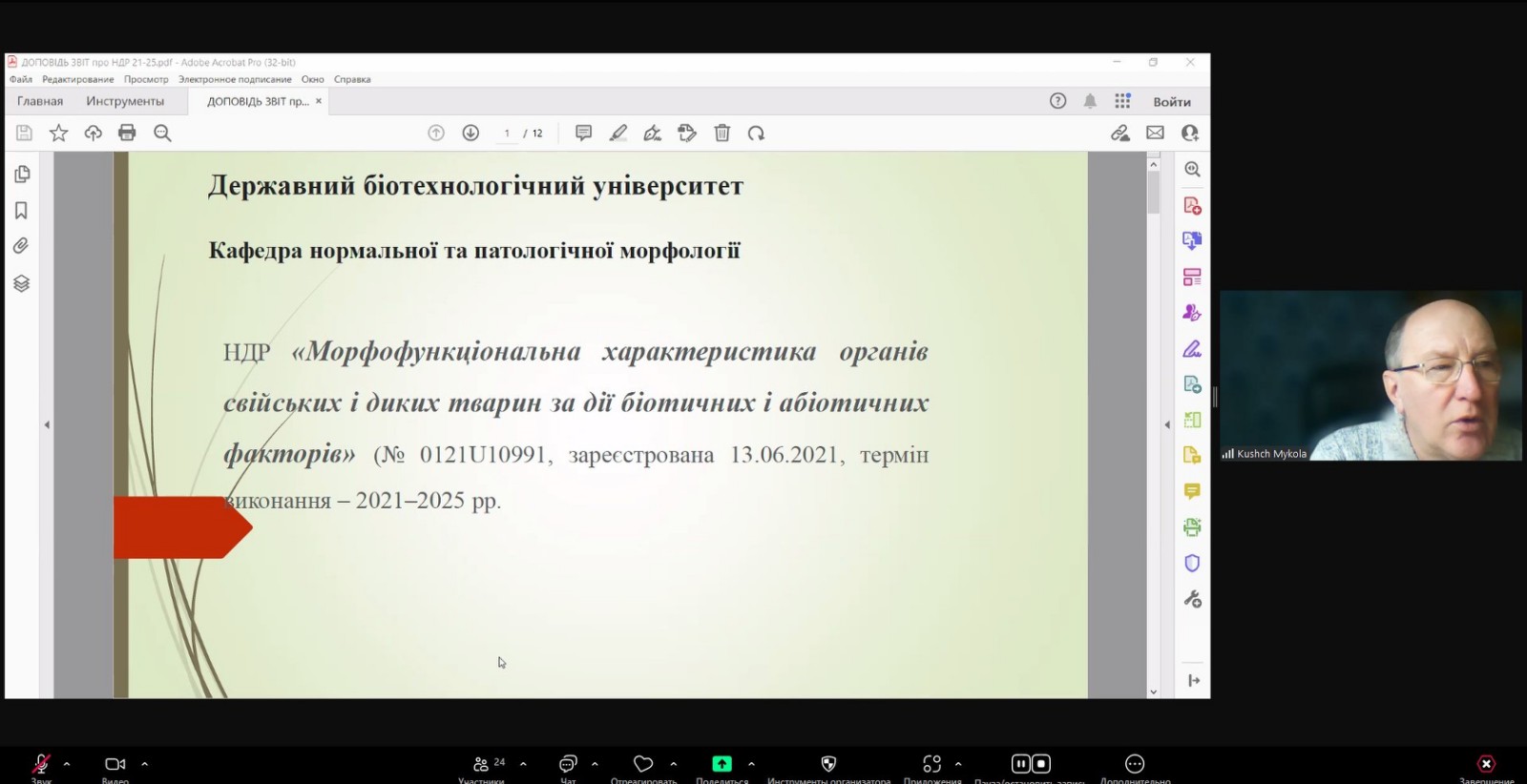Click the Delete page trash icon
The height and width of the screenshot is (784, 1527).
[722, 134]
